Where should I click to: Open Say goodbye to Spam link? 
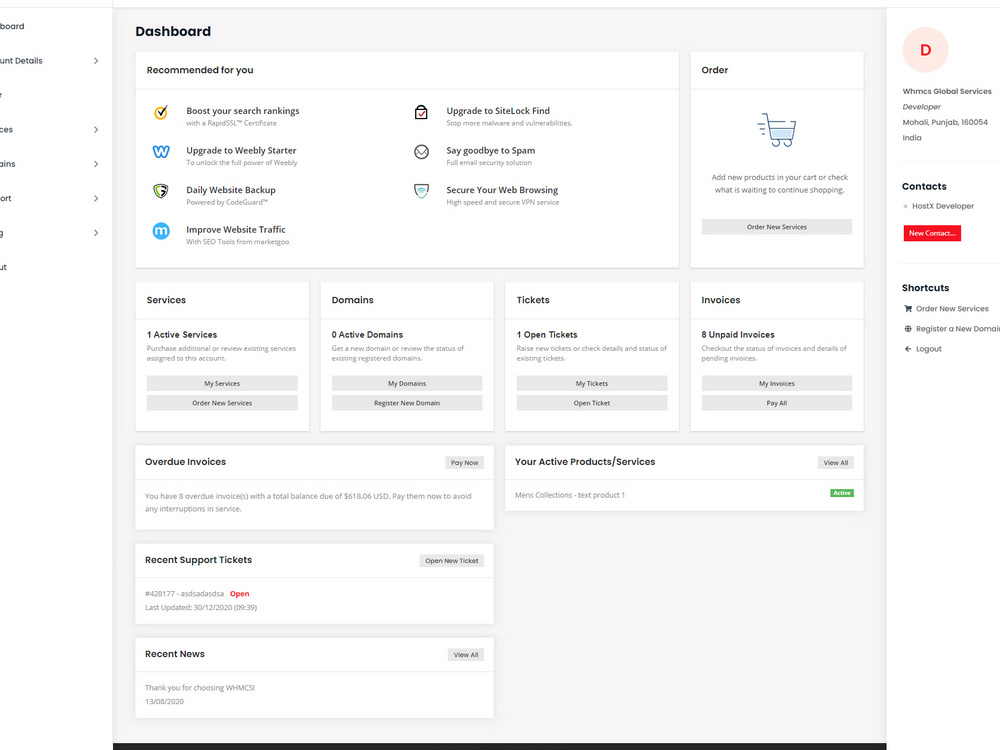point(490,151)
